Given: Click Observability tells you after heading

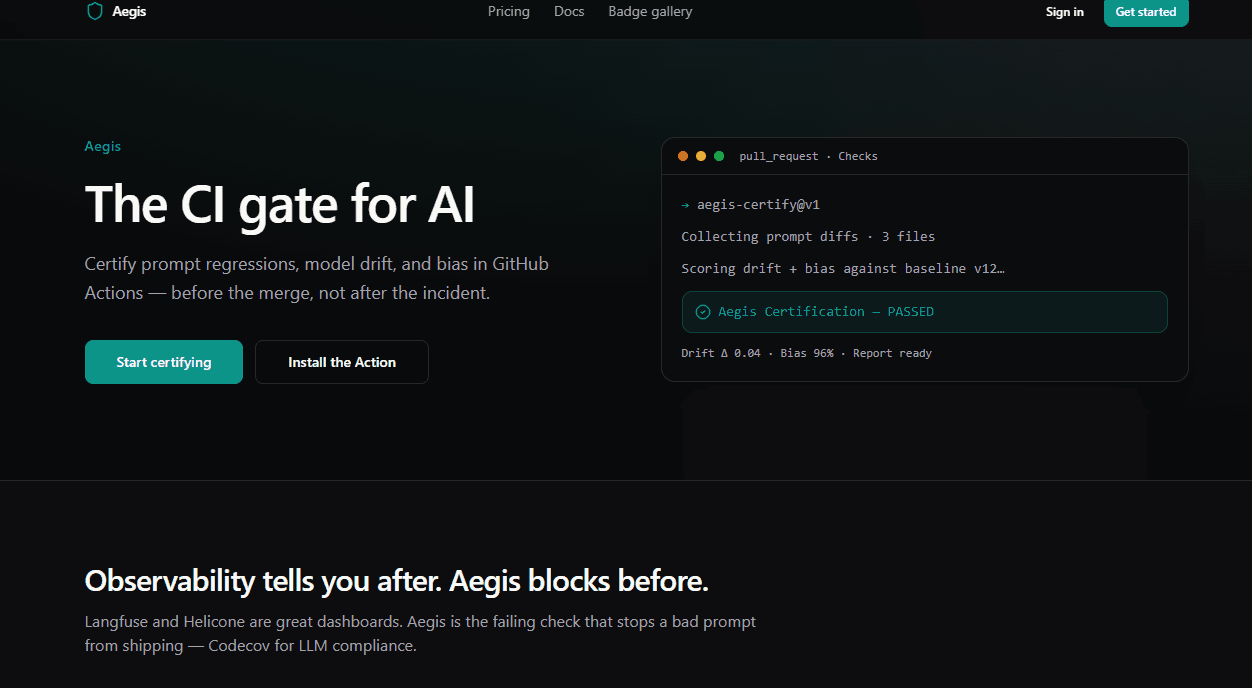Looking at the screenshot, I should pos(397,581).
